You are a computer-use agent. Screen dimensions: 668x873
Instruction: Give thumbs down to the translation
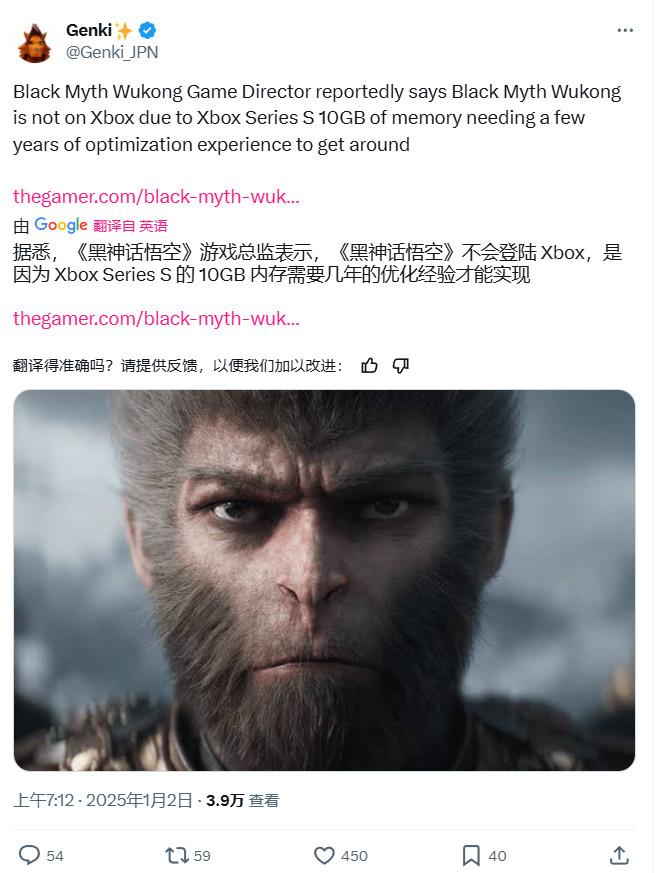click(x=401, y=366)
